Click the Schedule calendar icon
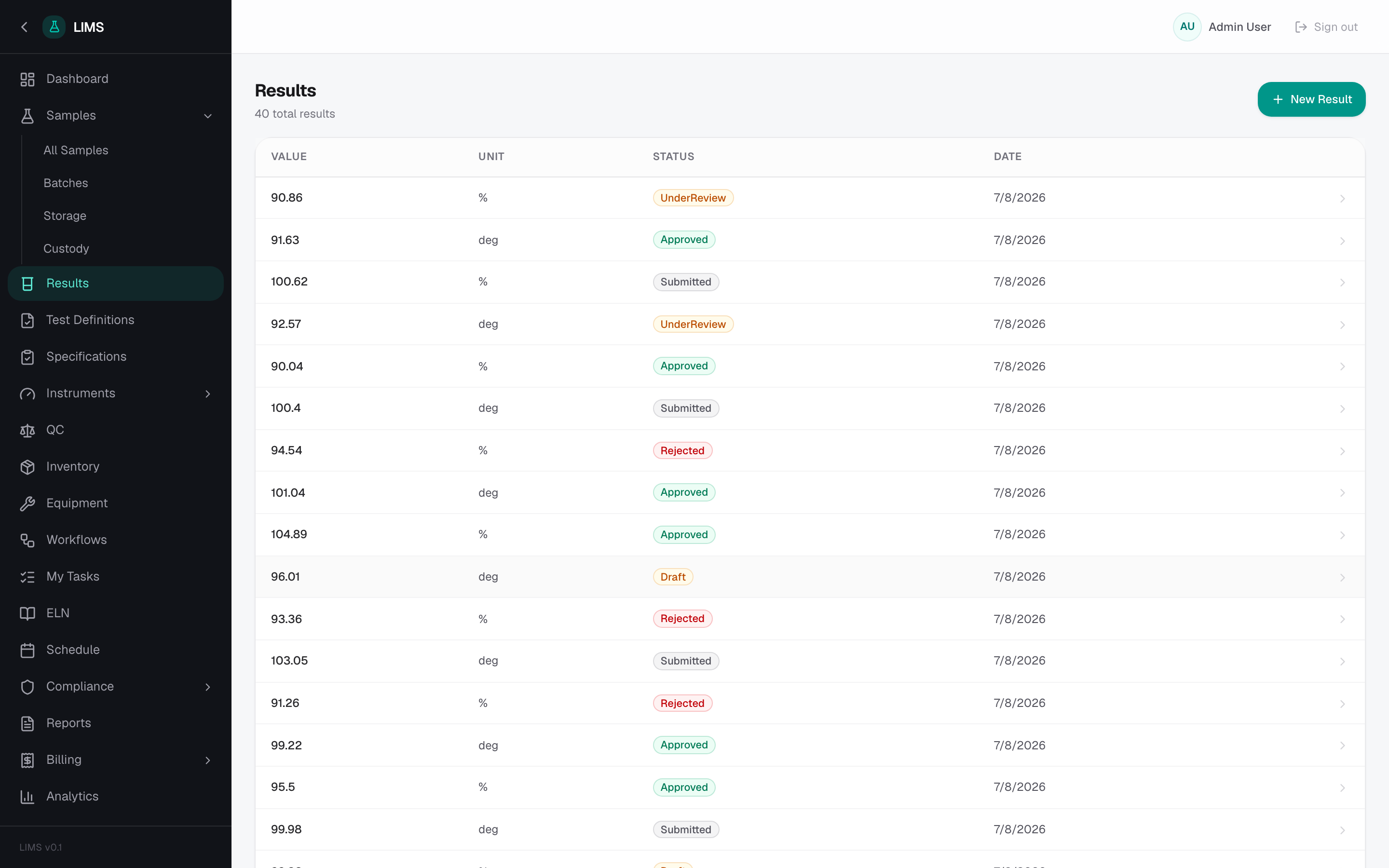Image resolution: width=1389 pixels, height=868 pixels. [27, 651]
